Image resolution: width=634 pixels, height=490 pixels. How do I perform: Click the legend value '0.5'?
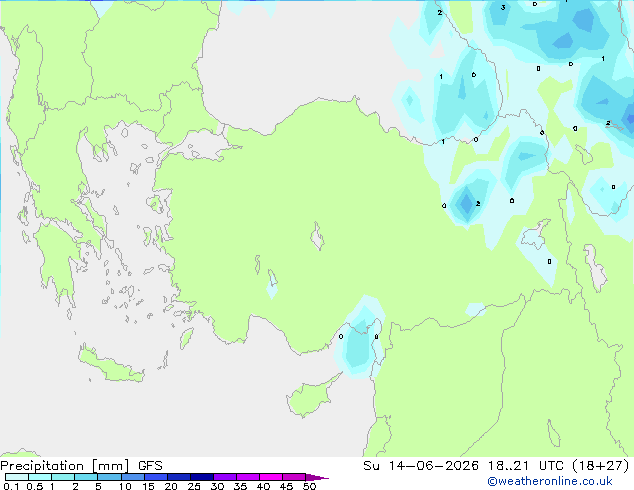(x=34, y=486)
